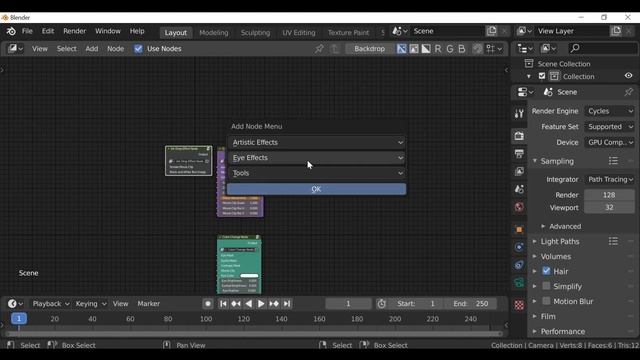Viewport: 640px width, 360px height.
Task: Select Alpha backdrop channel icon
Action: [x=426, y=49]
